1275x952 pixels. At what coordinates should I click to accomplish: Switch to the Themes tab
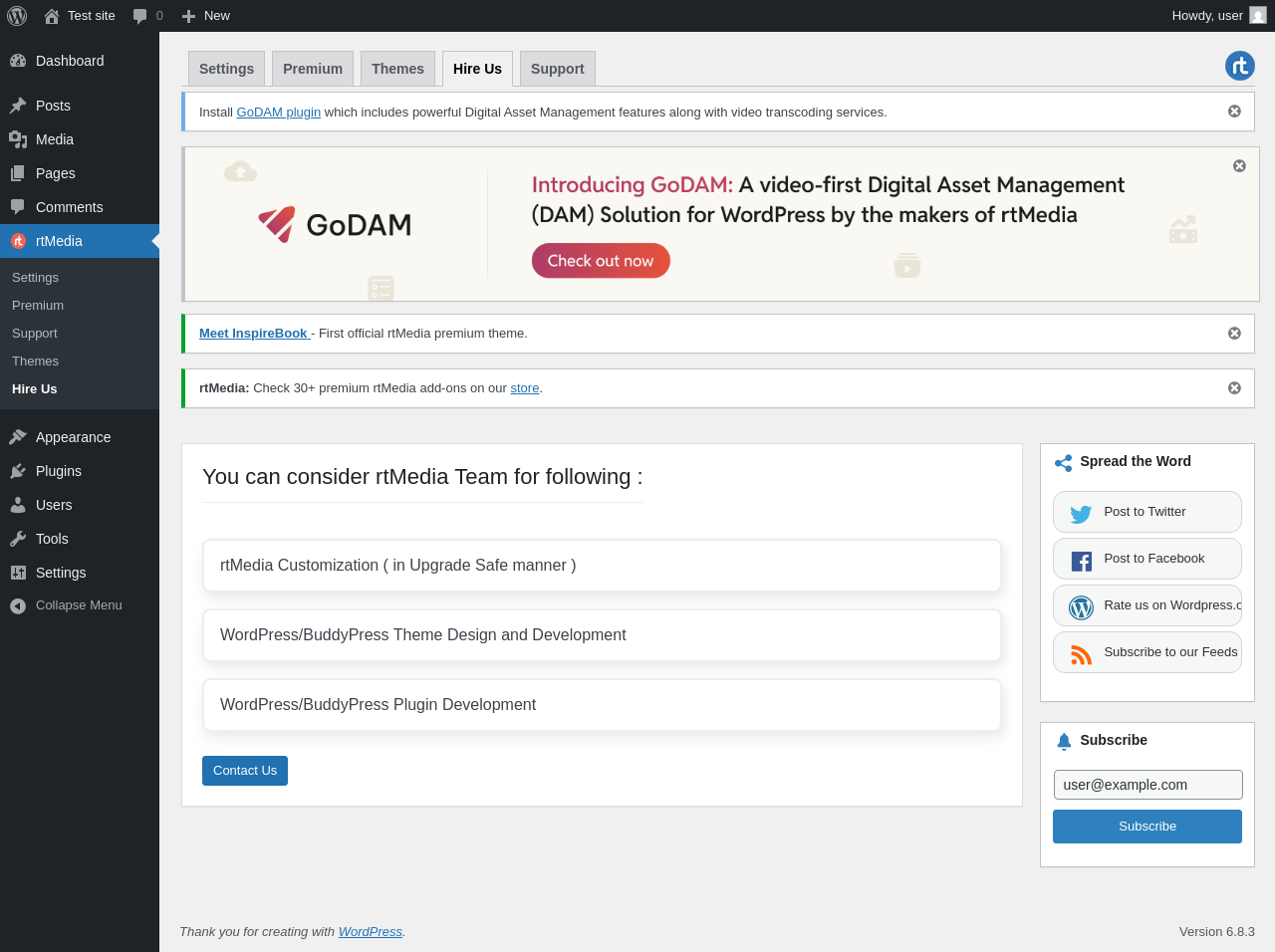[x=398, y=69]
